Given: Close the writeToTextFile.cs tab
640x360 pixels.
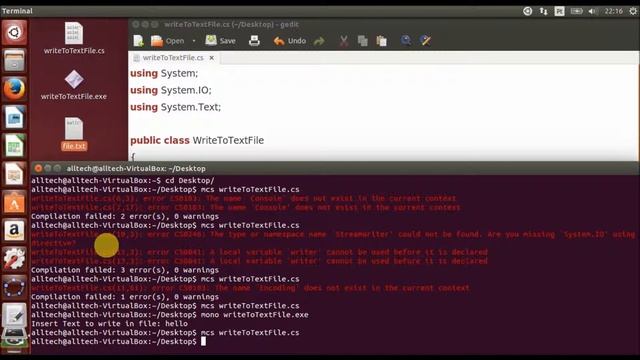Looking at the screenshot, I should point(211,58).
